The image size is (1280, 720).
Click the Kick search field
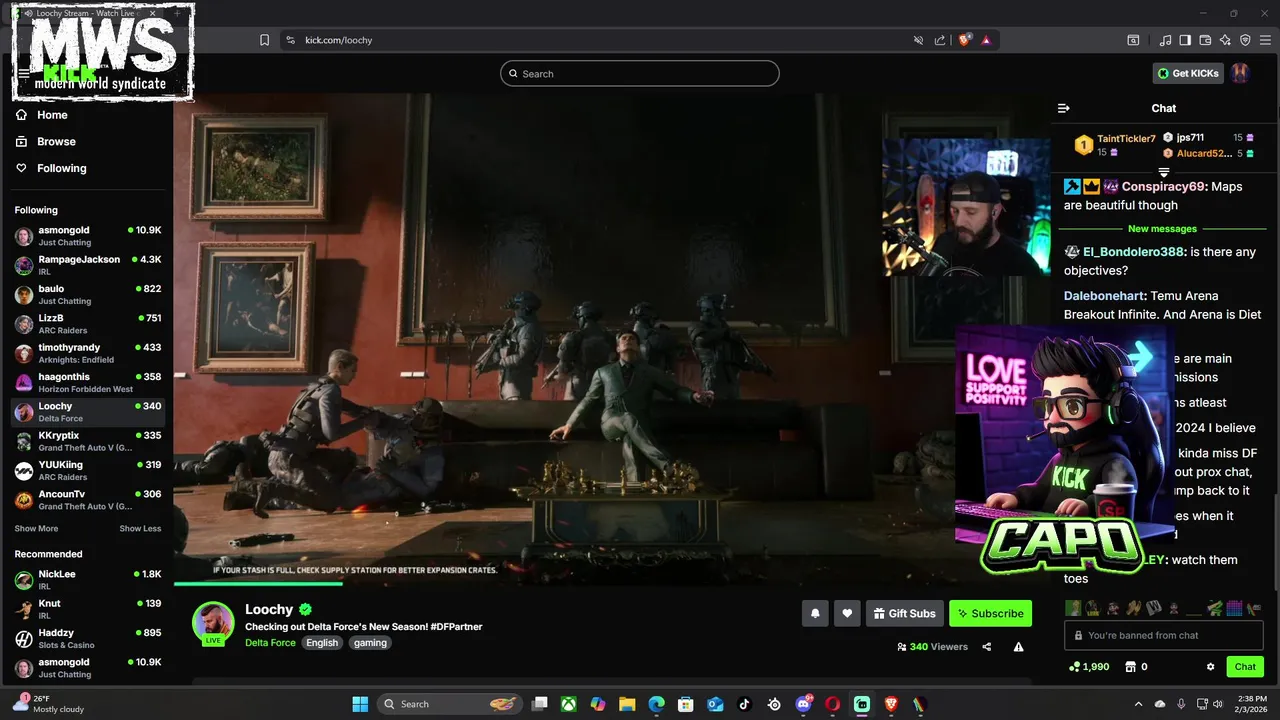pyautogui.click(x=640, y=73)
